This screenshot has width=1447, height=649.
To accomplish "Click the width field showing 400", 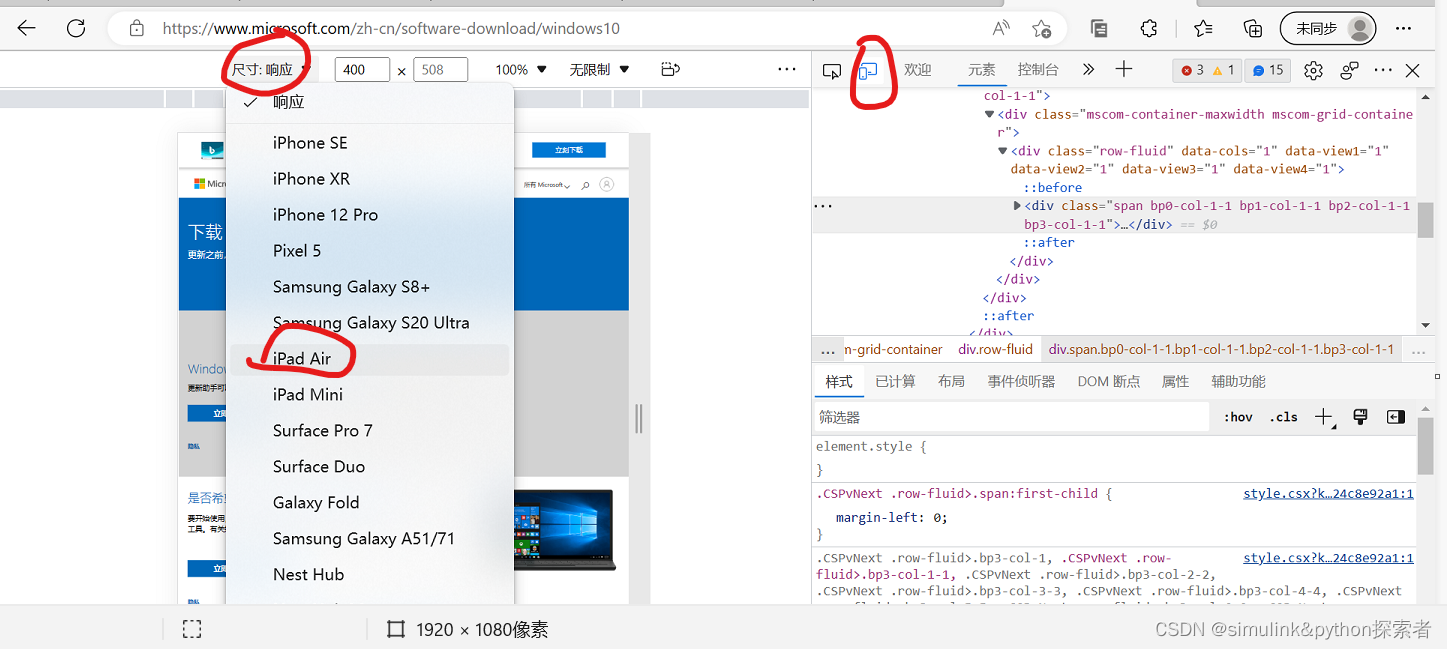I will (x=364, y=70).
